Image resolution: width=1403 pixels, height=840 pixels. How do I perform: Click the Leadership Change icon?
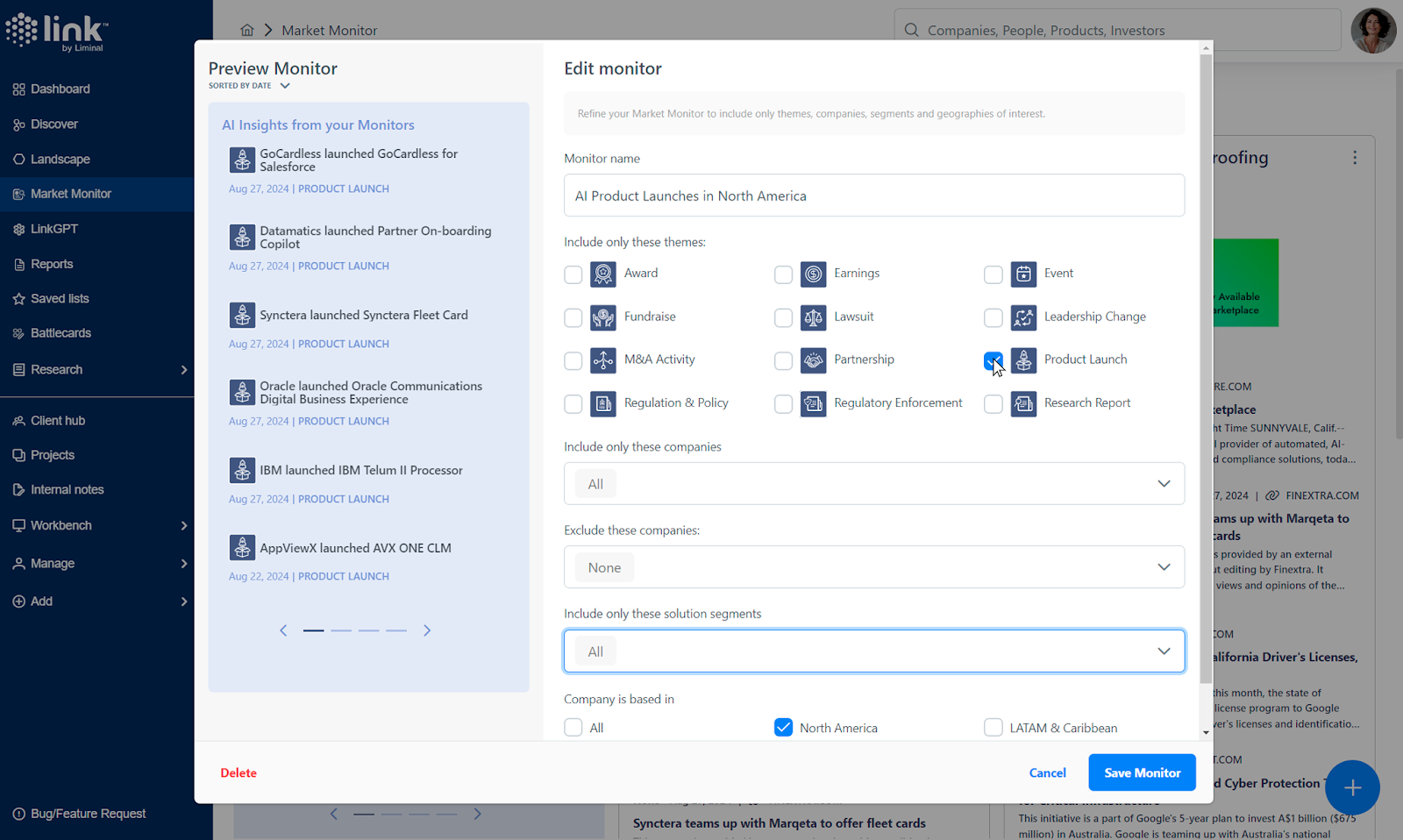[x=1023, y=317]
